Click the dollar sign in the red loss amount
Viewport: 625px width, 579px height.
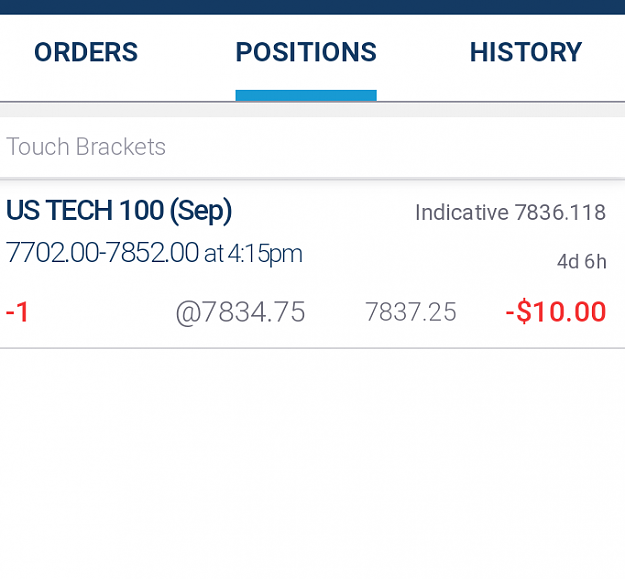pos(525,312)
